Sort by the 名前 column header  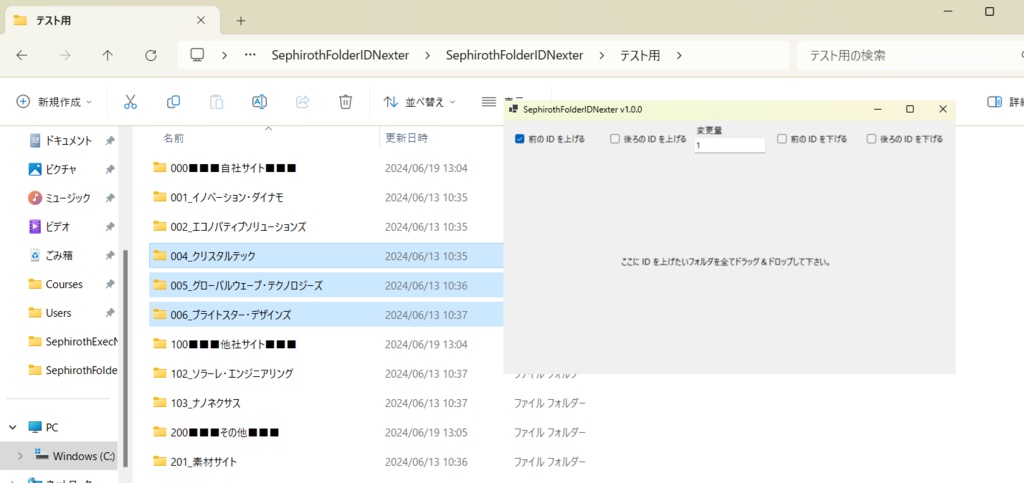click(x=173, y=138)
